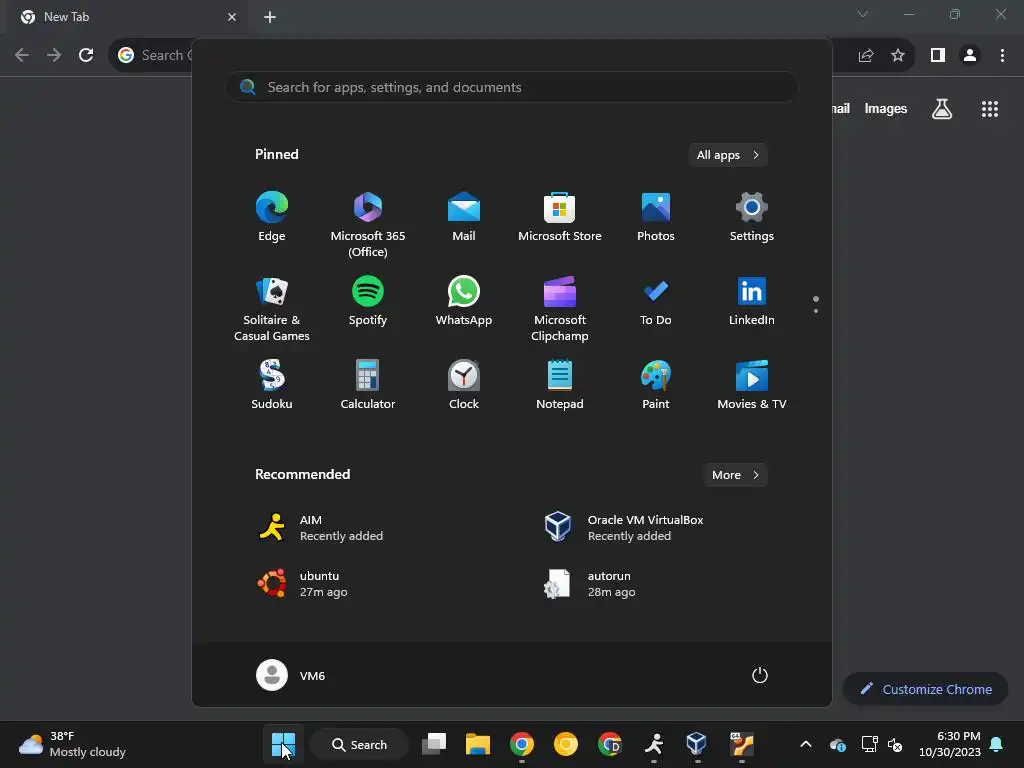Image resolution: width=1024 pixels, height=768 pixels.
Task: Open the Paint app
Action: [x=656, y=385]
